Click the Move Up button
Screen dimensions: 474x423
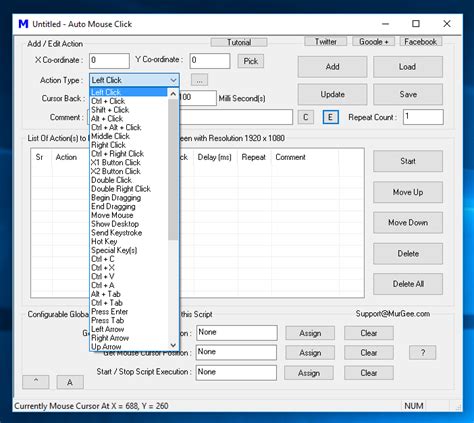tap(408, 192)
